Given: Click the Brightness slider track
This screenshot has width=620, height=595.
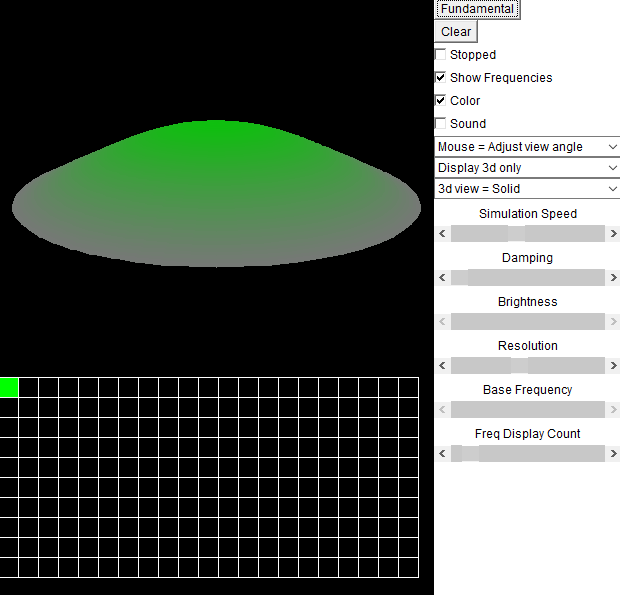Looking at the screenshot, I should tap(528, 321).
